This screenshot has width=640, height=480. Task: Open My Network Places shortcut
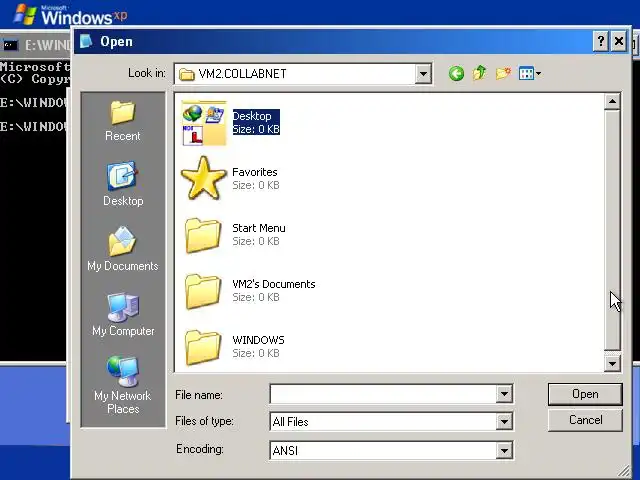pos(123,385)
